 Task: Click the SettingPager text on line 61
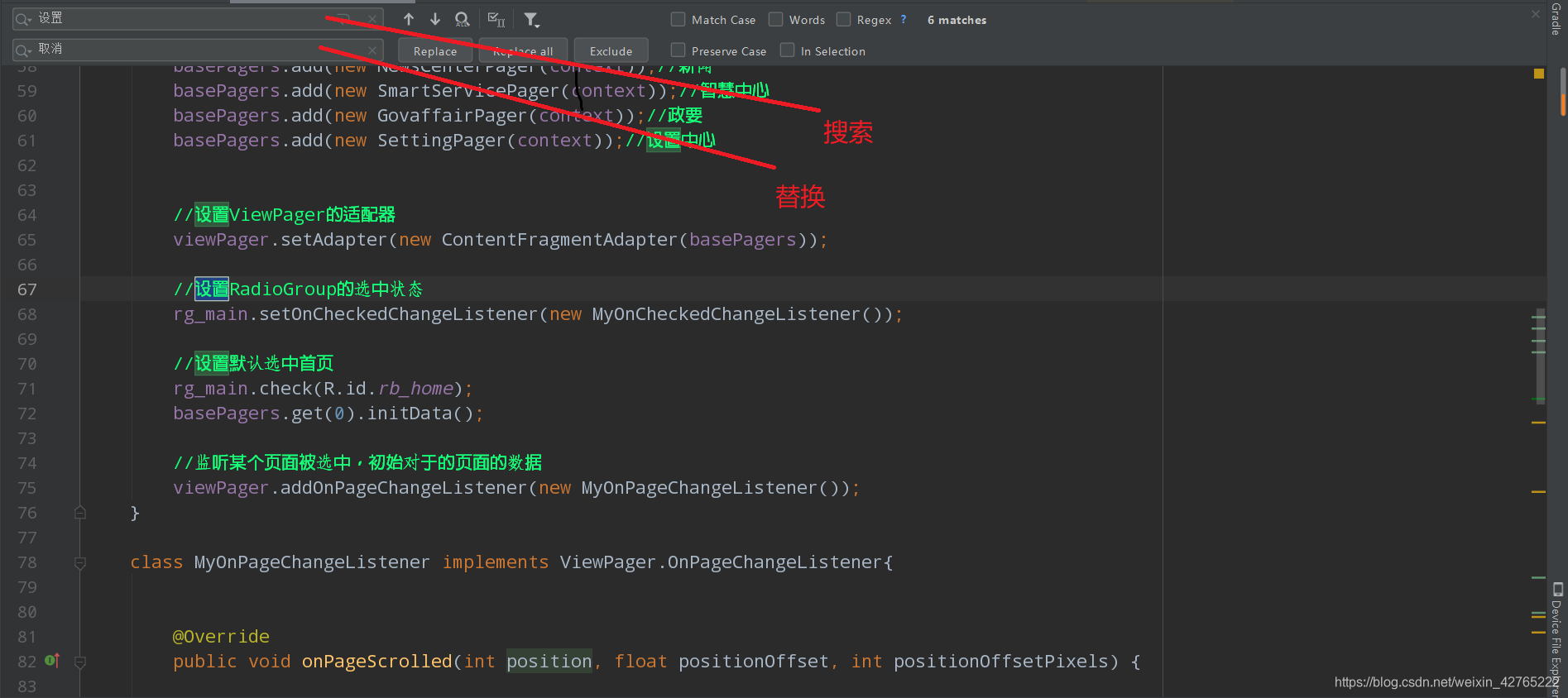point(441,141)
